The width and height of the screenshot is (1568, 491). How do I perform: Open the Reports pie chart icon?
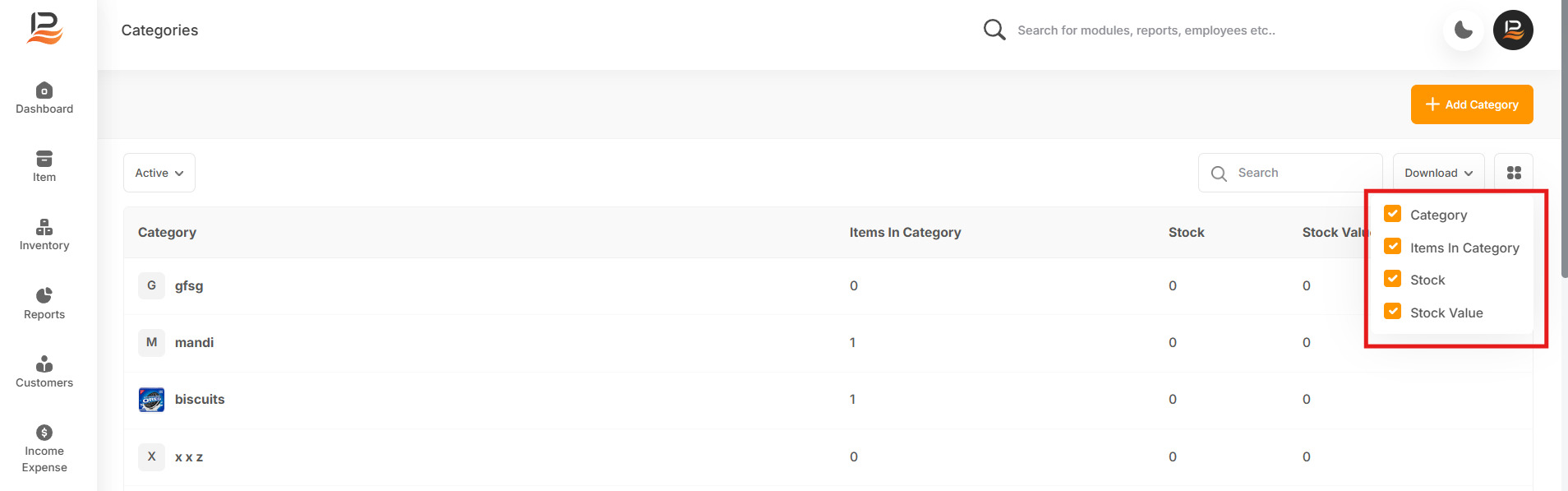click(x=44, y=295)
